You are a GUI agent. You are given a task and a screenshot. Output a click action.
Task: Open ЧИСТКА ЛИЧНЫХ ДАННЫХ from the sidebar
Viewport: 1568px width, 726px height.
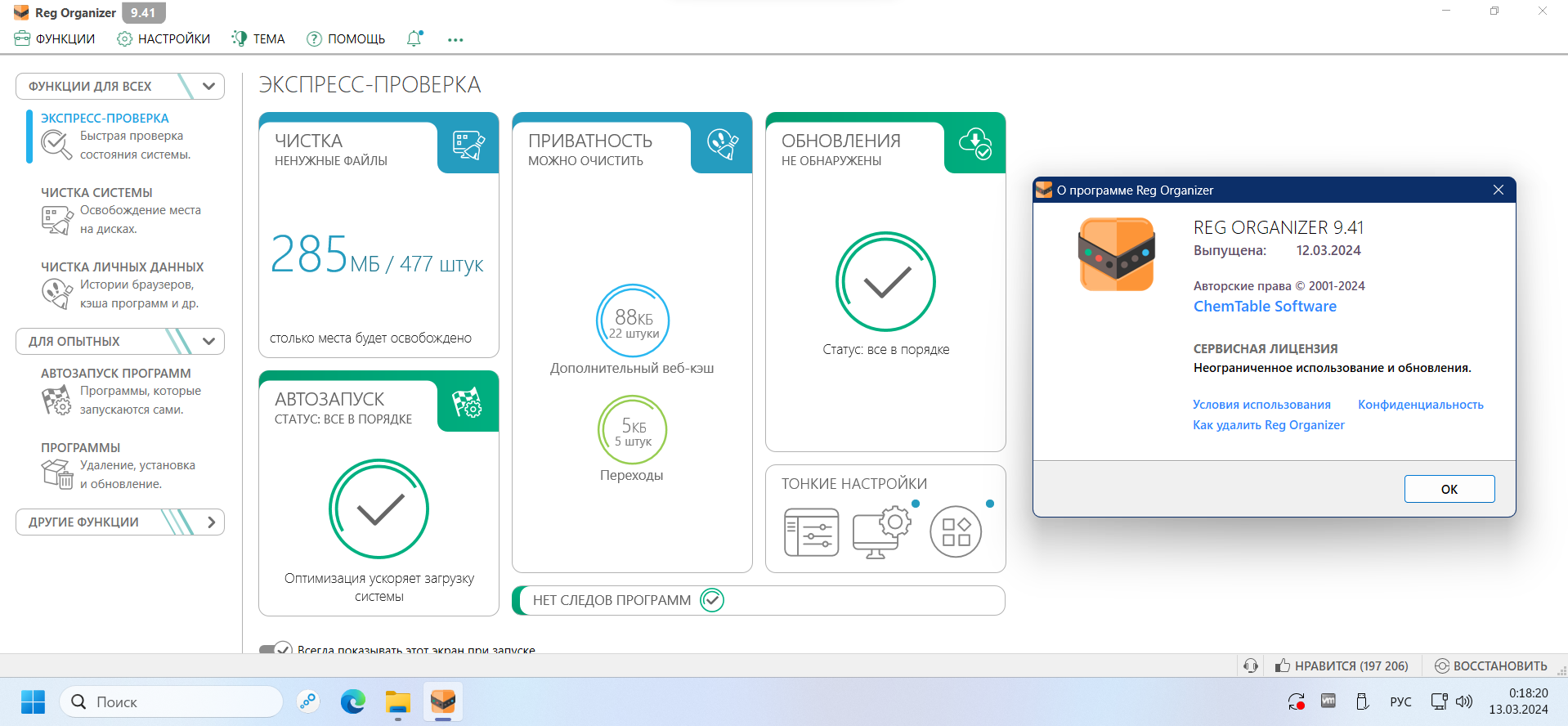(123, 267)
